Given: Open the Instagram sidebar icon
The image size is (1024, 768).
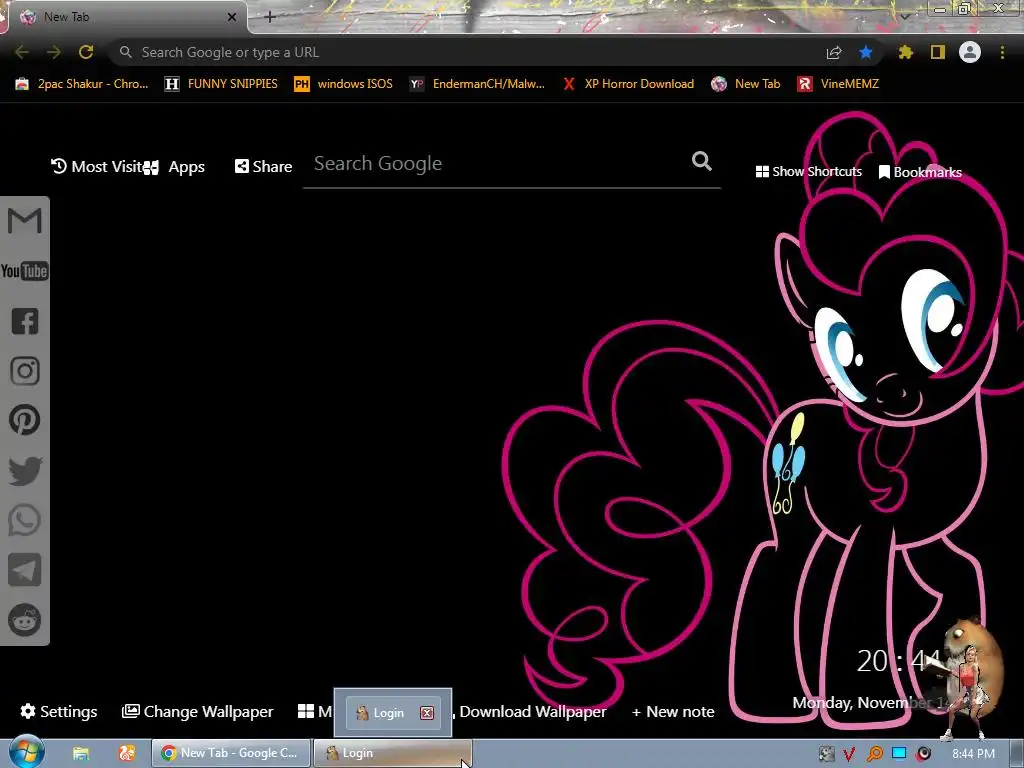Looking at the screenshot, I should click(25, 371).
